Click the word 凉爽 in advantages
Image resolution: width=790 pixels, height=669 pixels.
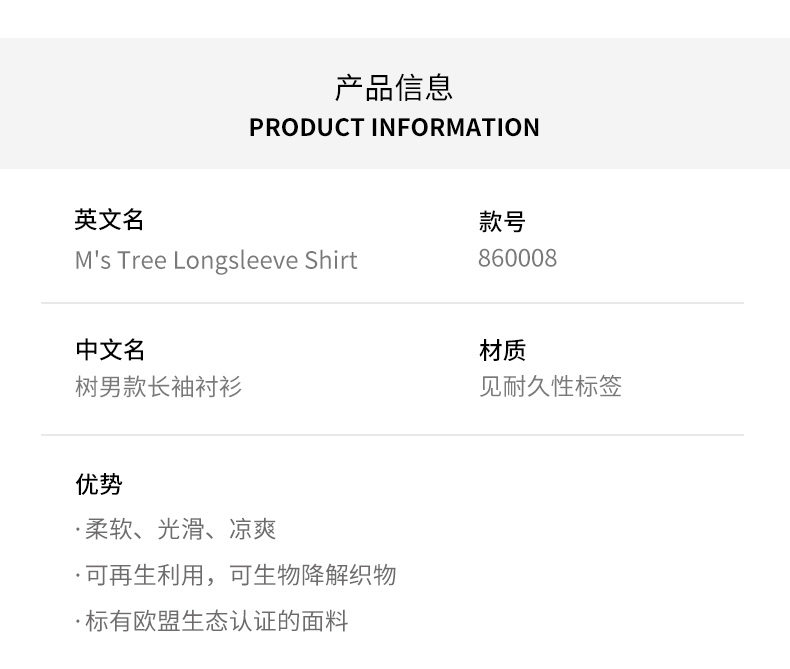(253, 530)
